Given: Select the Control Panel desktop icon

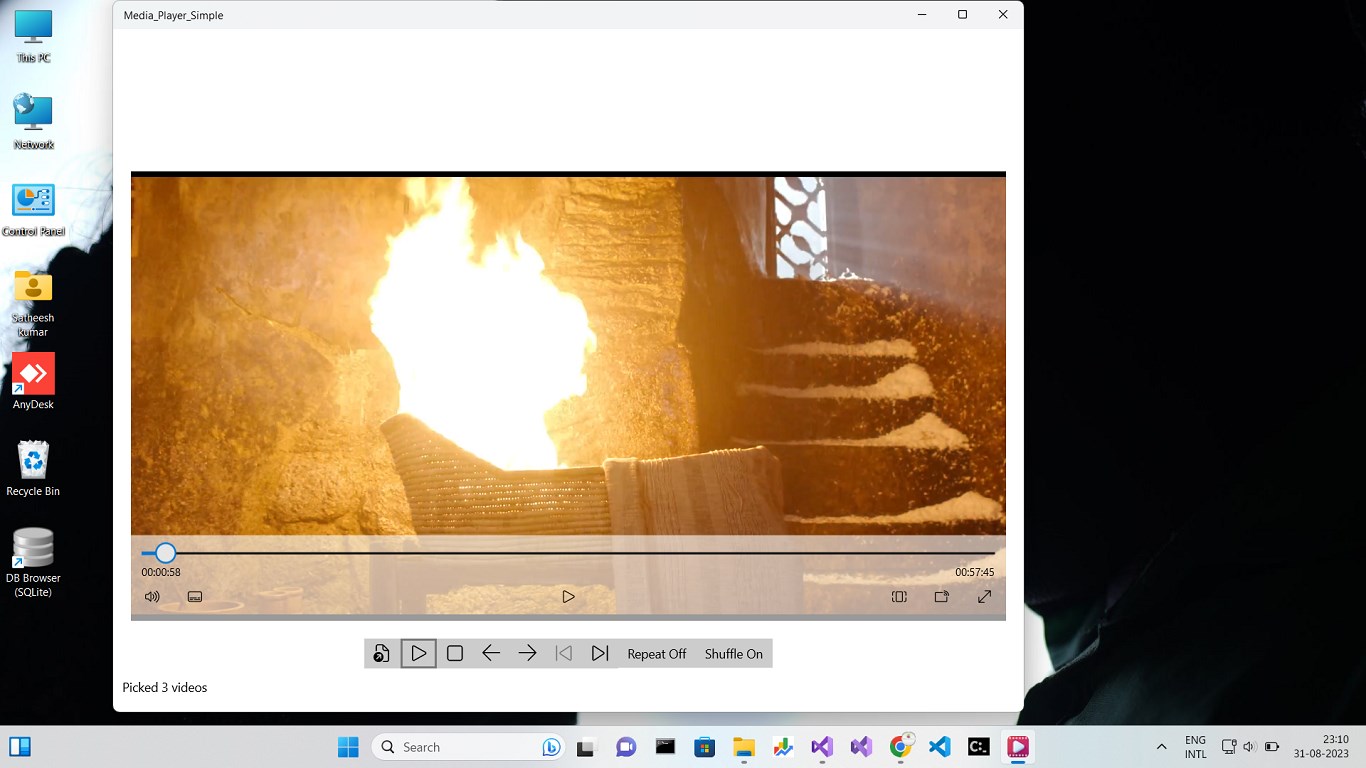Looking at the screenshot, I should pos(33,209).
